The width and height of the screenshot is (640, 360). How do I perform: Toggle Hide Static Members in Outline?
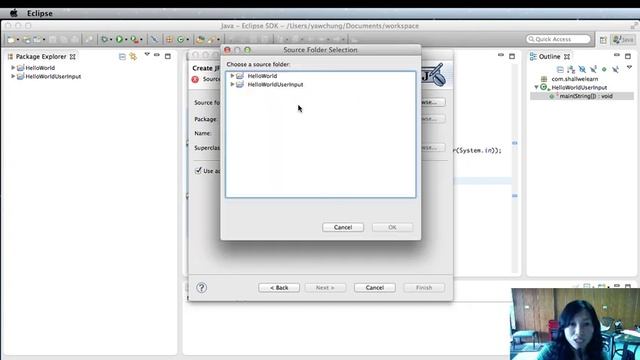click(x=593, y=69)
